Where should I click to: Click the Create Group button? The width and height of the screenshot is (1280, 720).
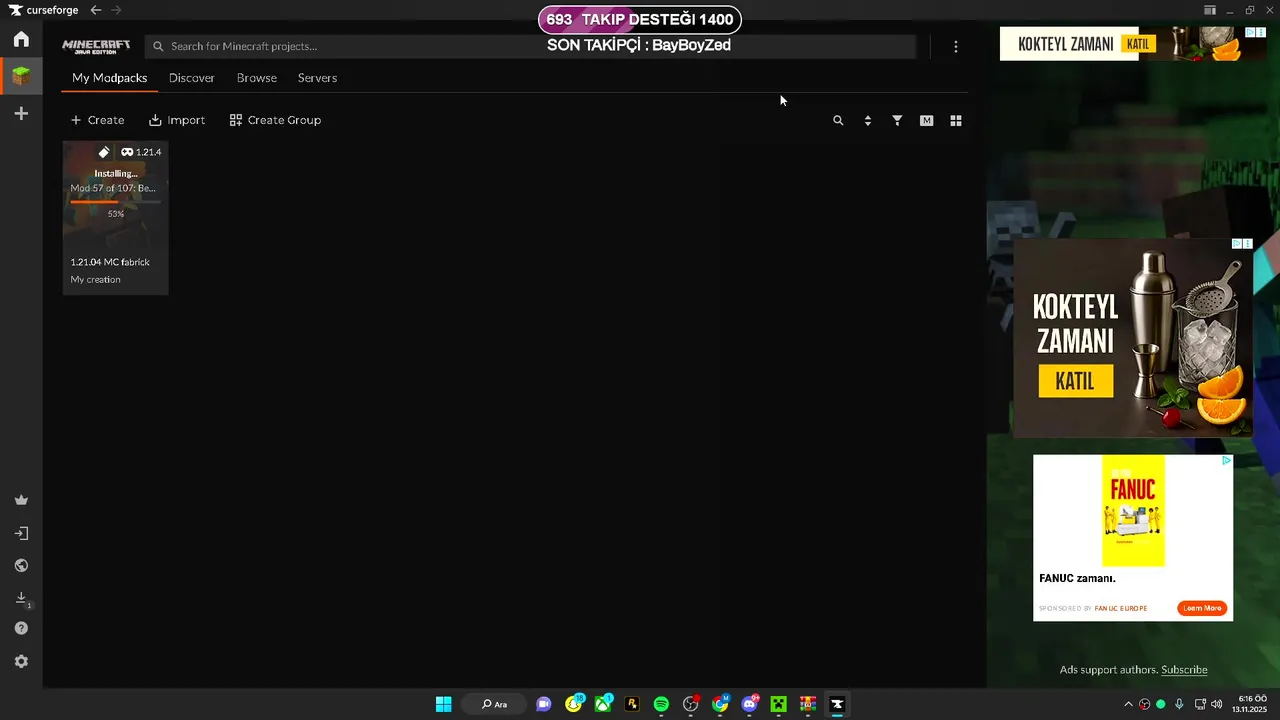tap(275, 120)
